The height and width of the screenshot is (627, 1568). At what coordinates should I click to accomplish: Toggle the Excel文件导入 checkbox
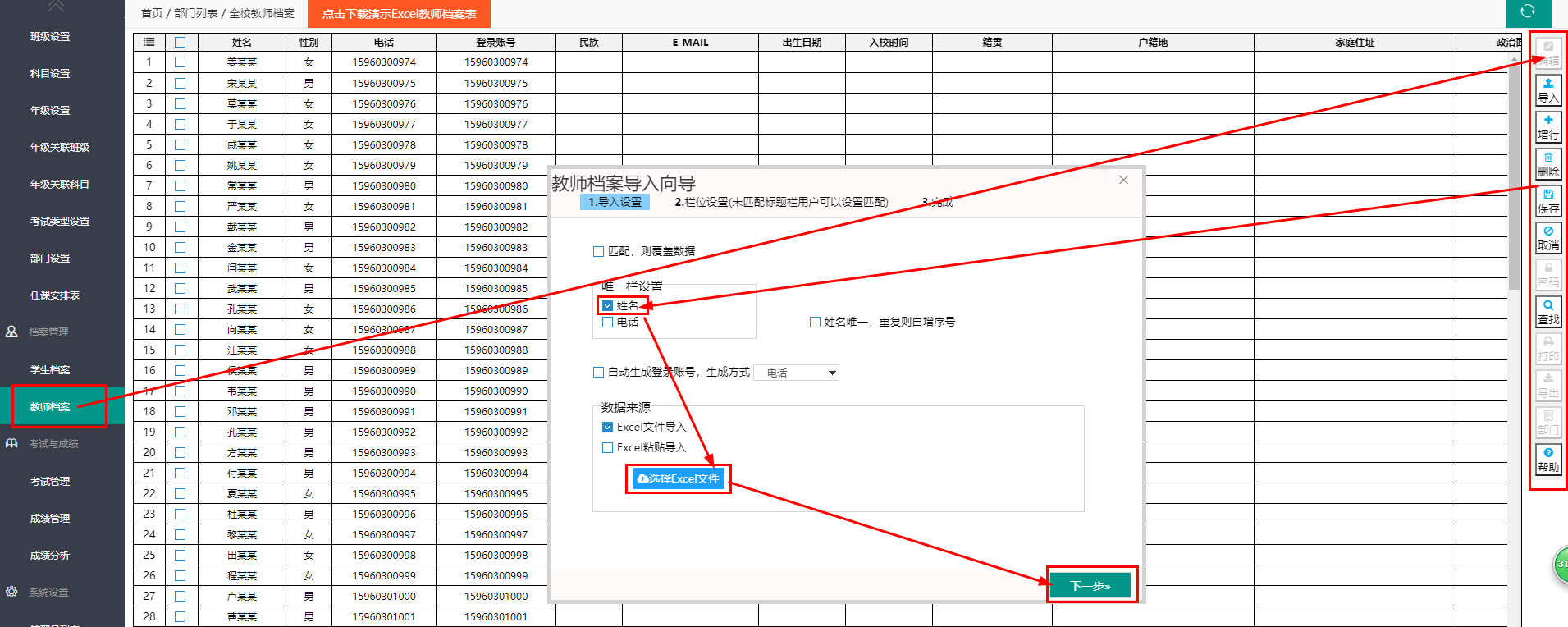click(x=608, y=428)
